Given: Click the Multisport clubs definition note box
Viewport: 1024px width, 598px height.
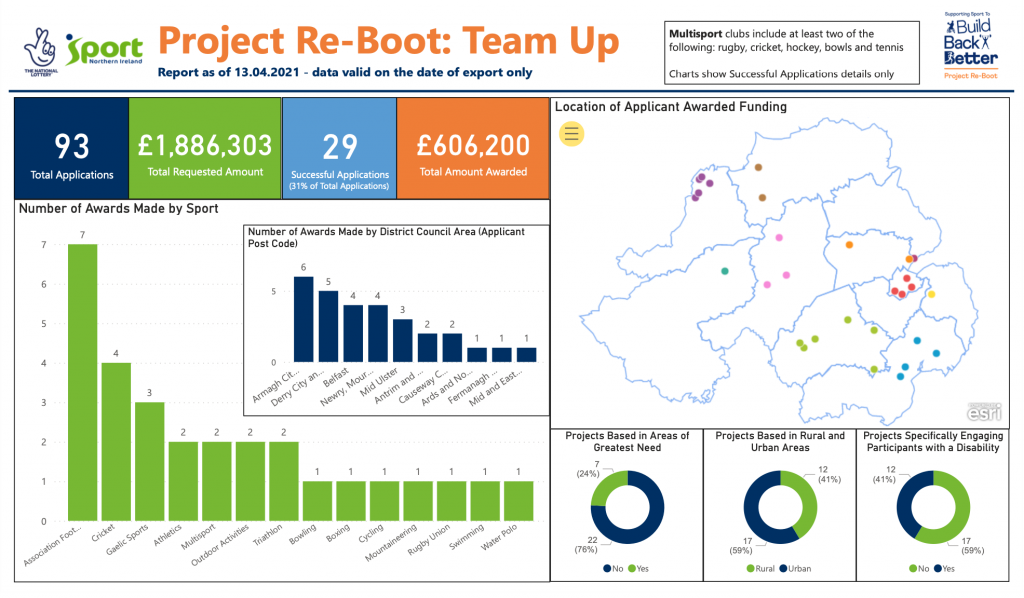Looking at the screenshot, I should [792, 53].
